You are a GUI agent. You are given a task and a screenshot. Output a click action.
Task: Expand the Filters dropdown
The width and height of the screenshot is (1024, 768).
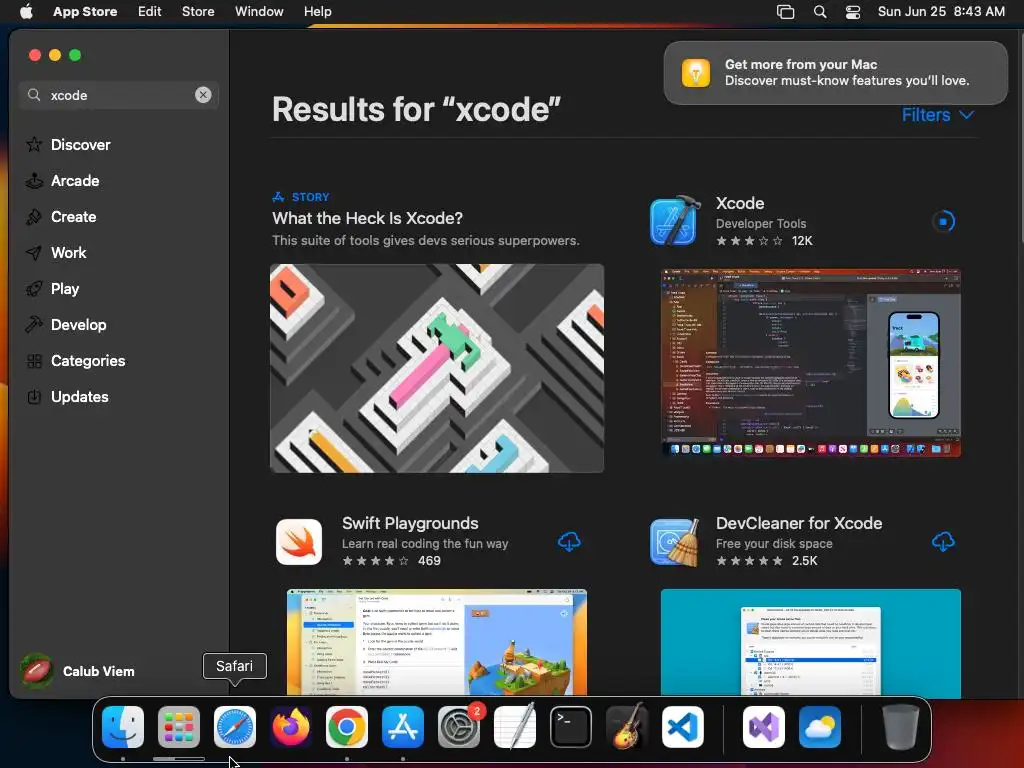[x=938, y=115]
